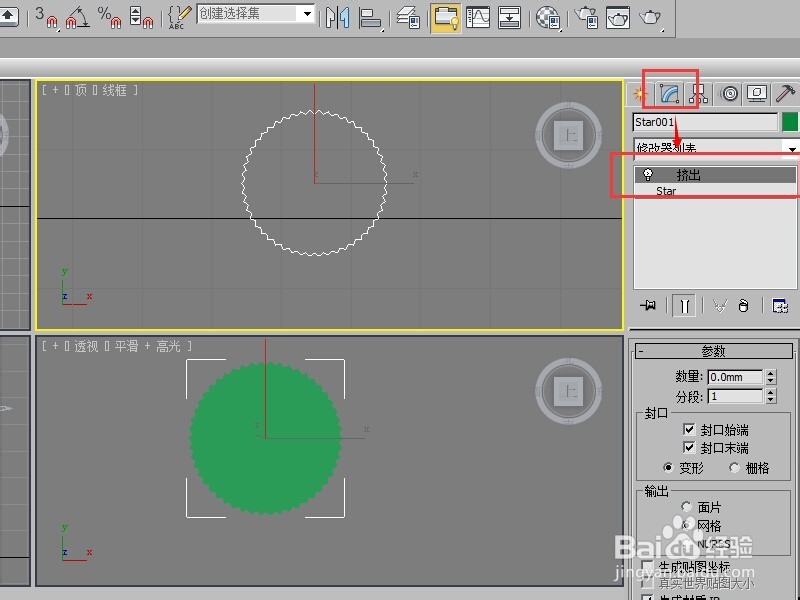Switch to the Utilities hammer tab

click(786, 93)
